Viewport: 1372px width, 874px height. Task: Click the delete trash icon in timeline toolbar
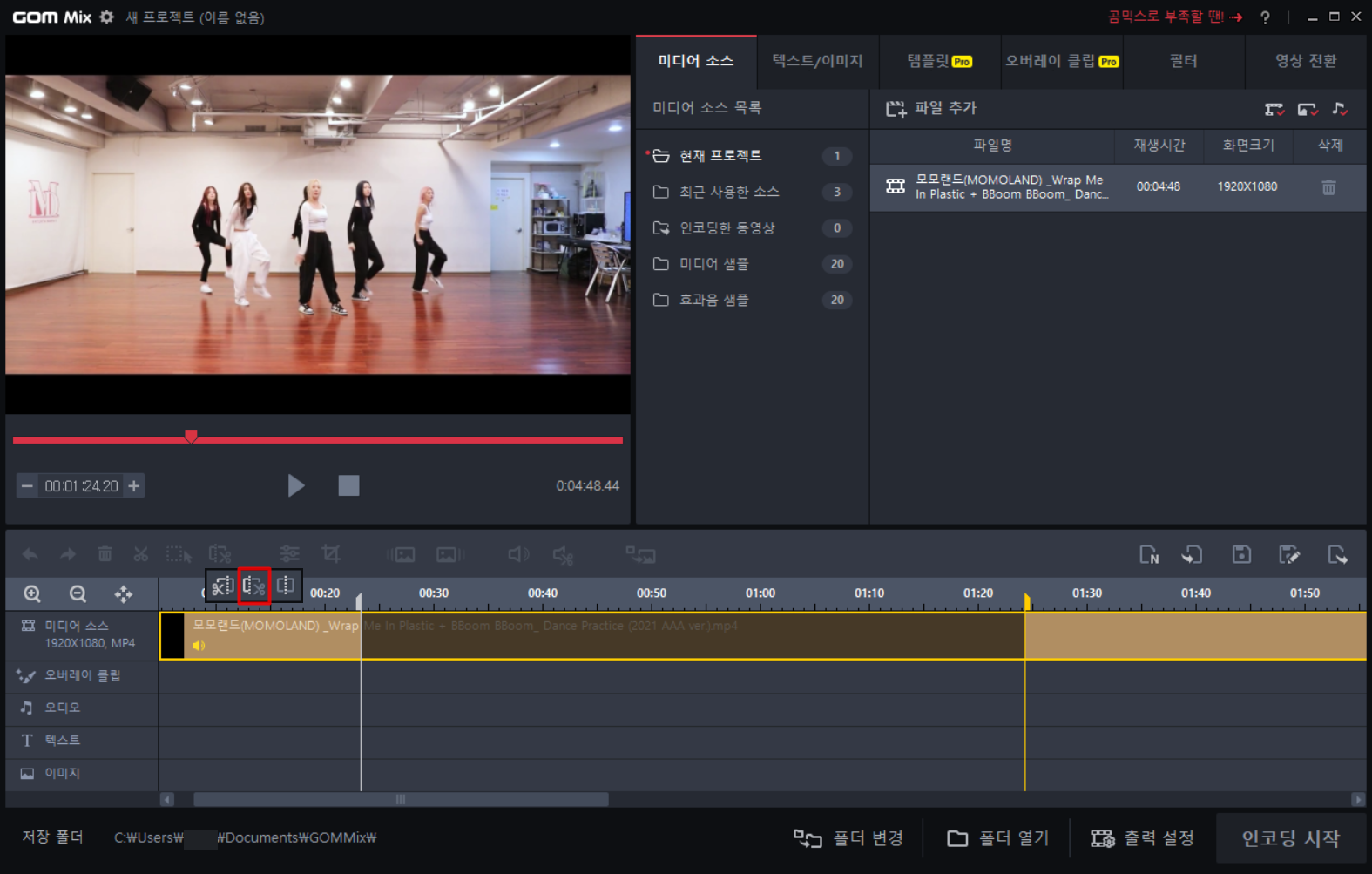[x=105, y=554]
